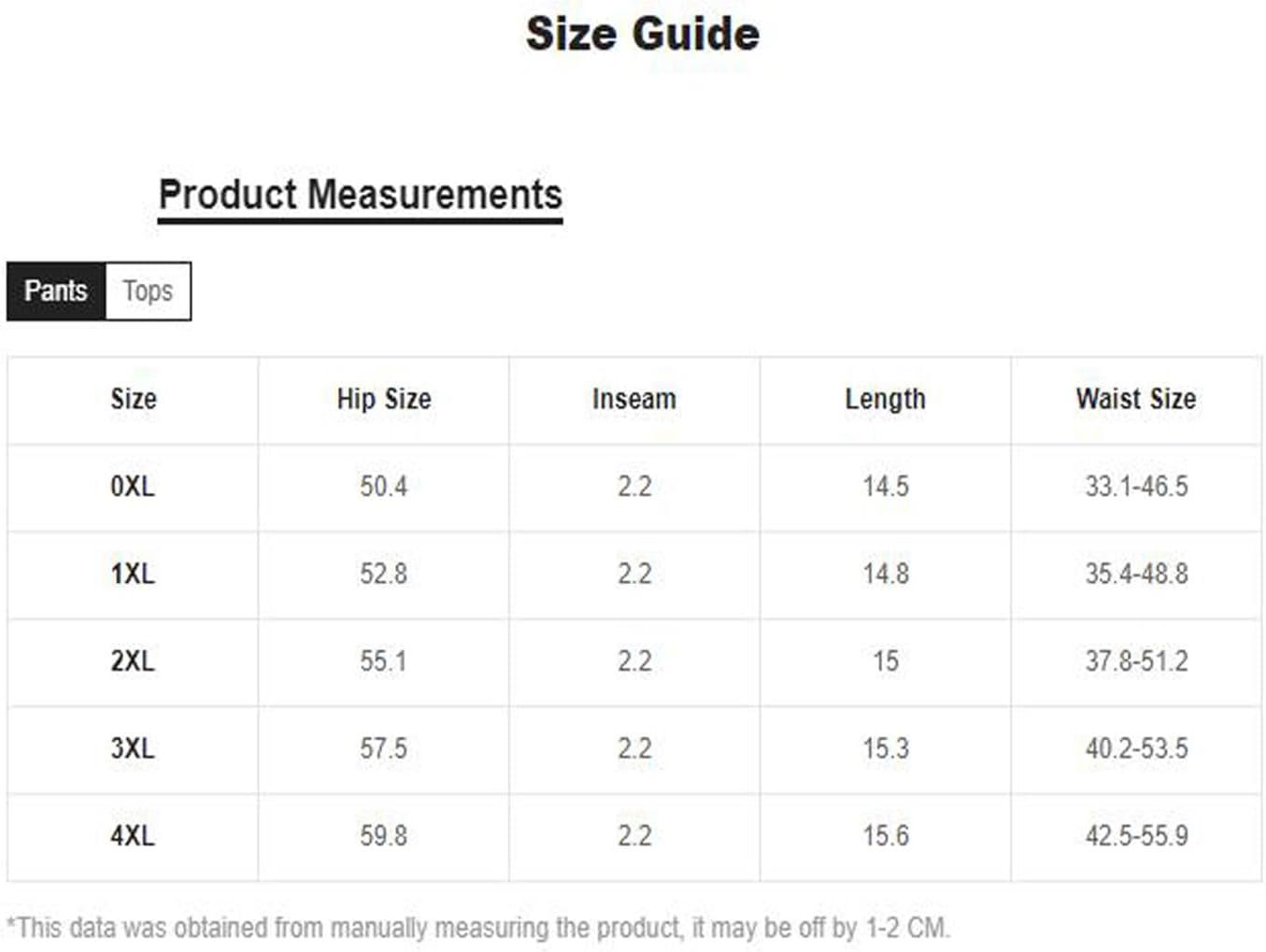Click the Inseam column header
1266x952 pixels.
[634, 399]
